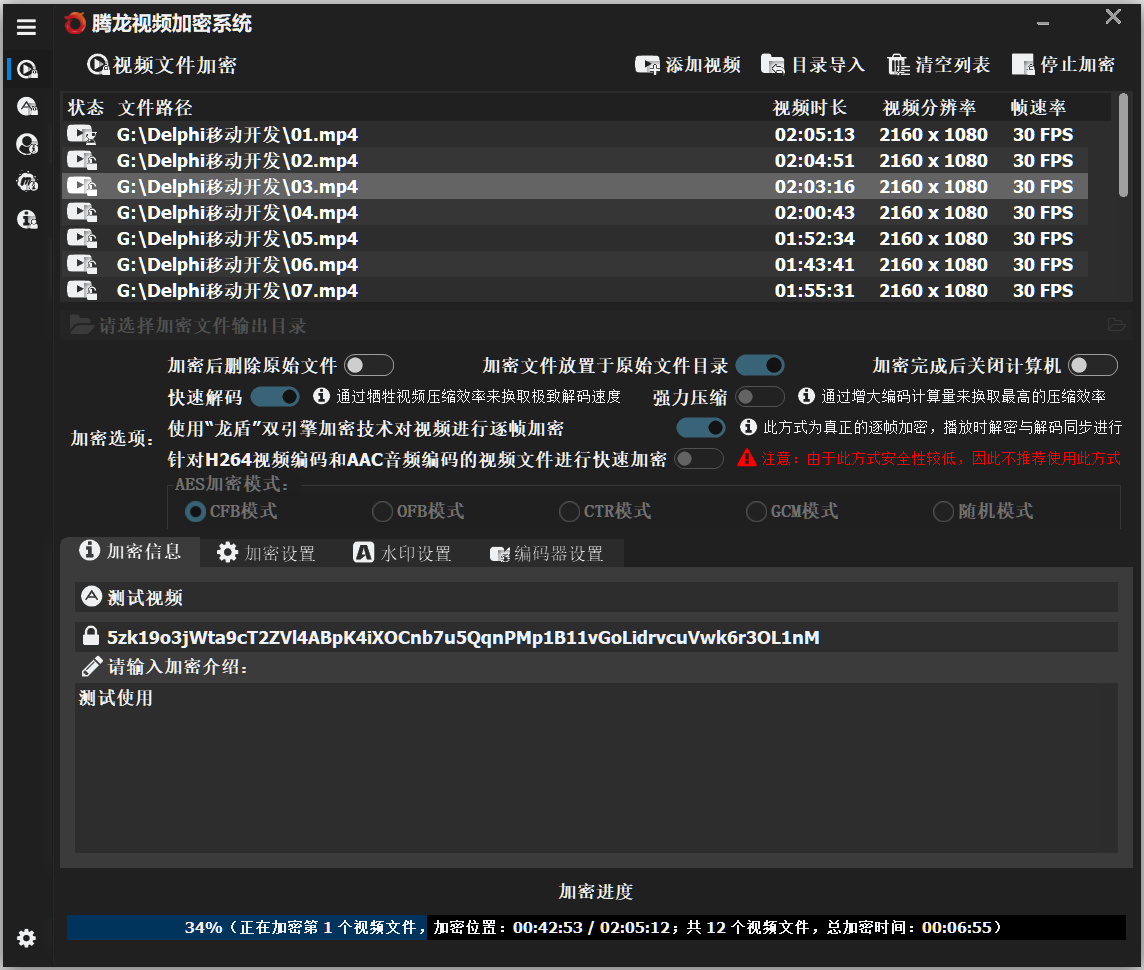Open the fourth sidebar tool icon
The height and width of the screenshot is (970, 1144).
(x=27, y=182)
